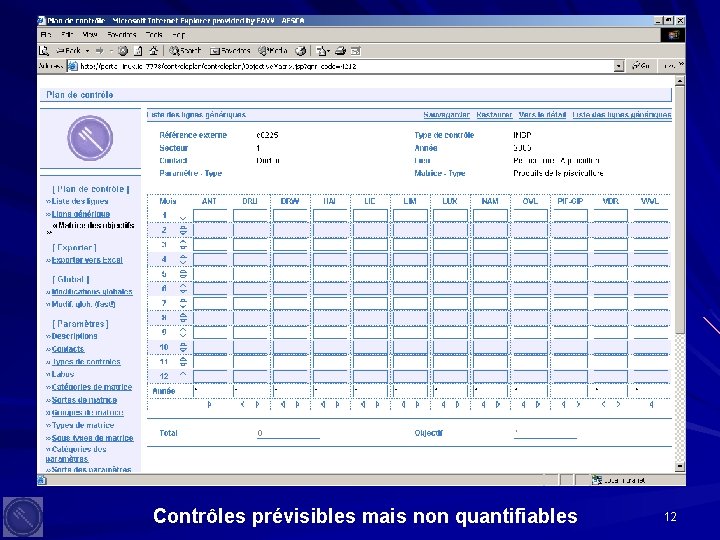Click the ANT input field for month 1
Screen dimensions: 720x540
pyautogui.click(x=210, y=215)
